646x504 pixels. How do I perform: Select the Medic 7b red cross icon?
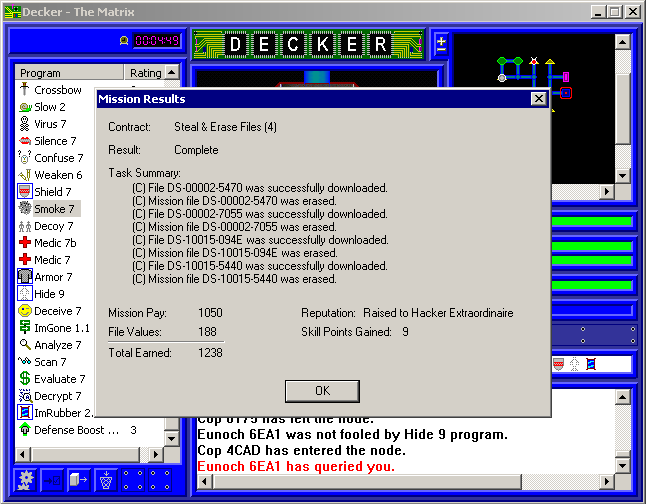(x=25, y=243)
